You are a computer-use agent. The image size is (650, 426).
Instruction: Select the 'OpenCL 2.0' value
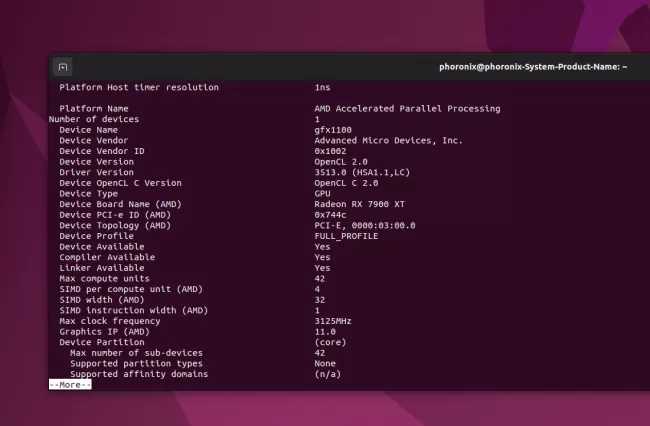[341, 162]
